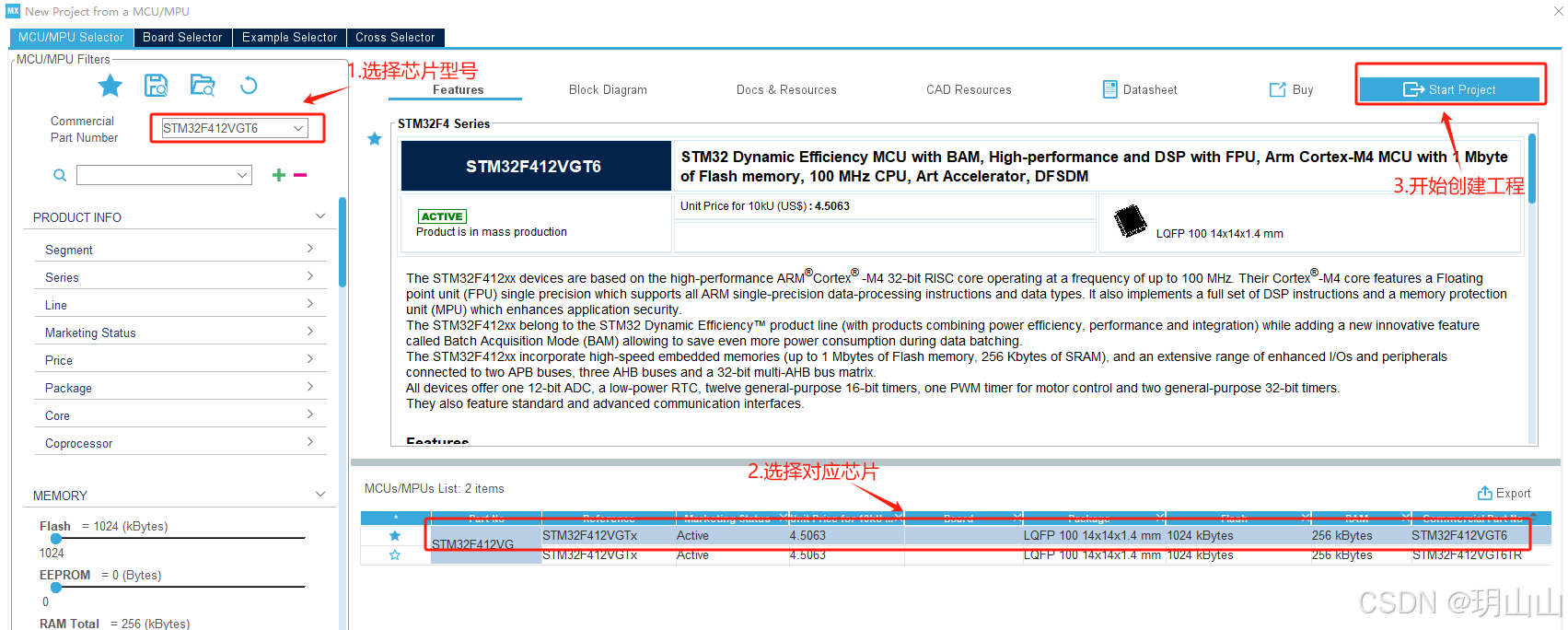
Task: Favorite the STM32F412VGT6TR row's outline star
Action: [x=395, y=555]
